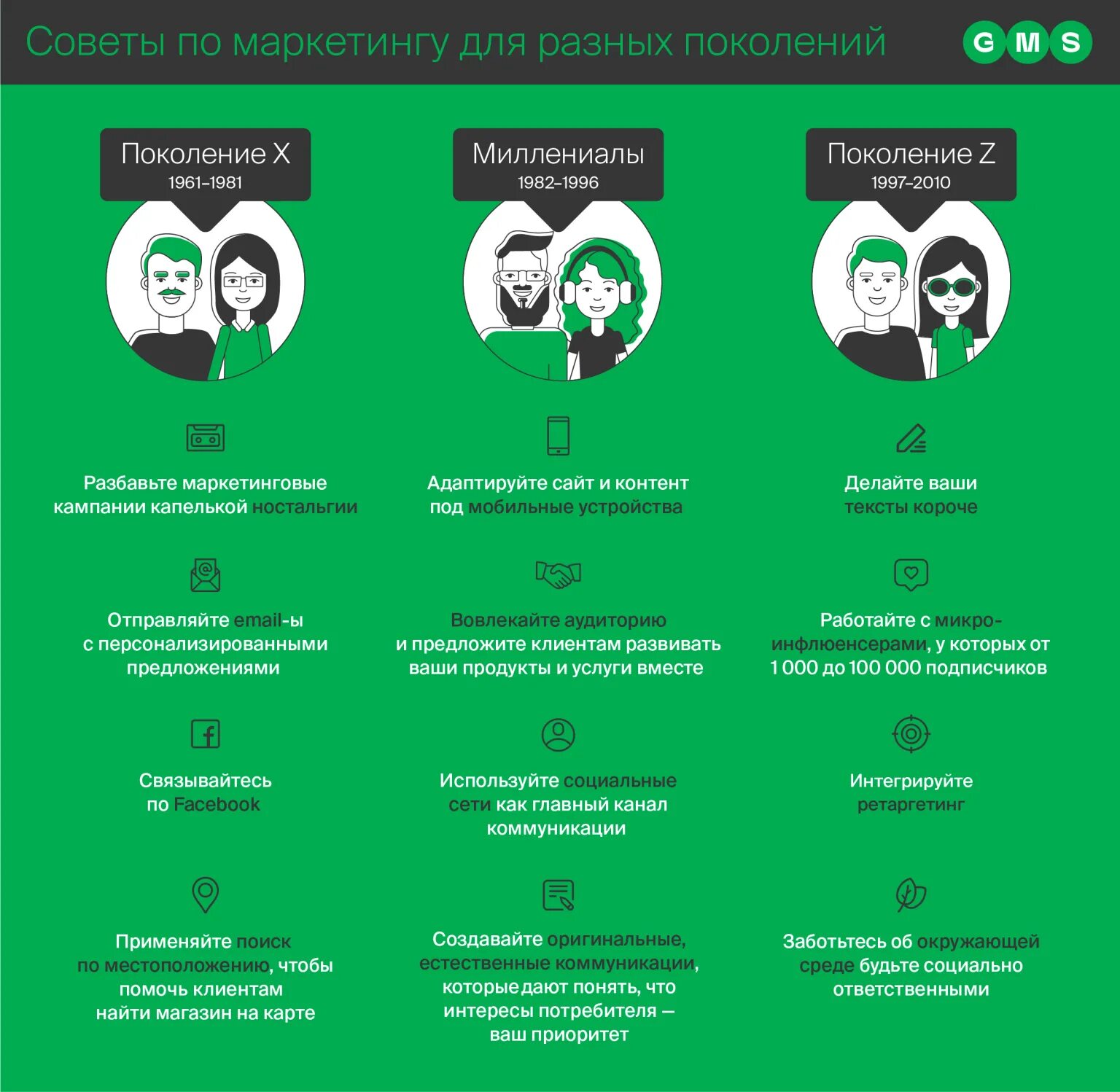Select the Миллениалы 1982–1996 label

[x=559, y=165]
